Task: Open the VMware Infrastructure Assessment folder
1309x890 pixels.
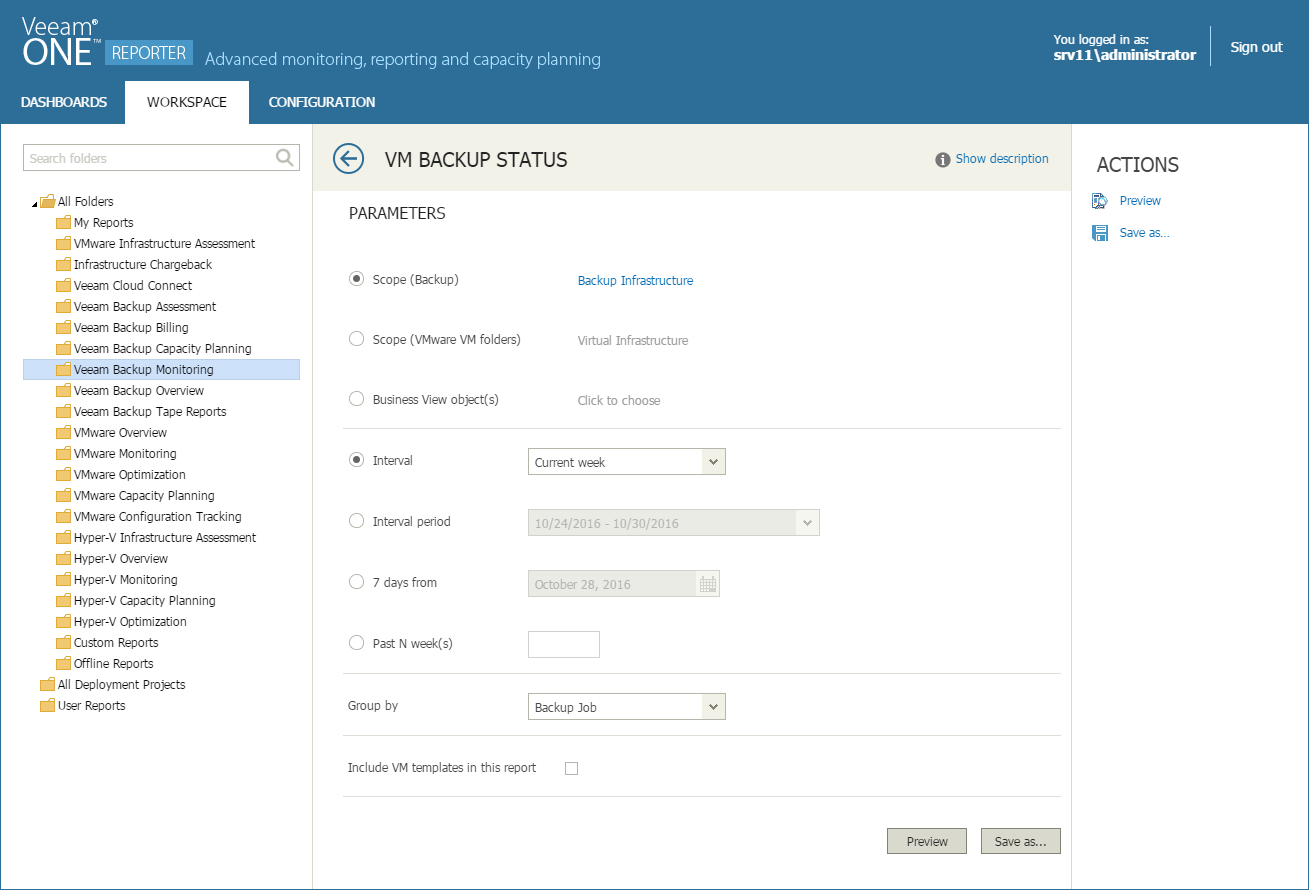Action: pyautogui.click(x=164, y=243)
